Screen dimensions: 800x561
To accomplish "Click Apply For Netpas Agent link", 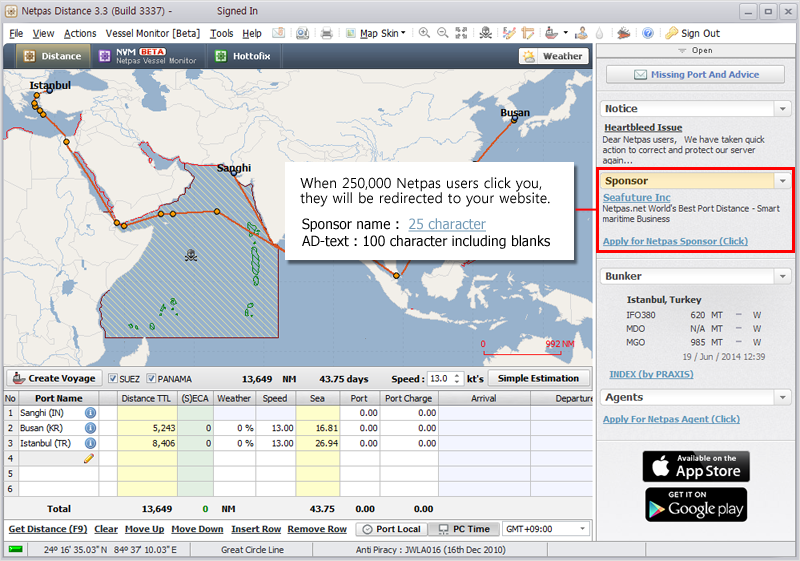I will coord(671,419).
